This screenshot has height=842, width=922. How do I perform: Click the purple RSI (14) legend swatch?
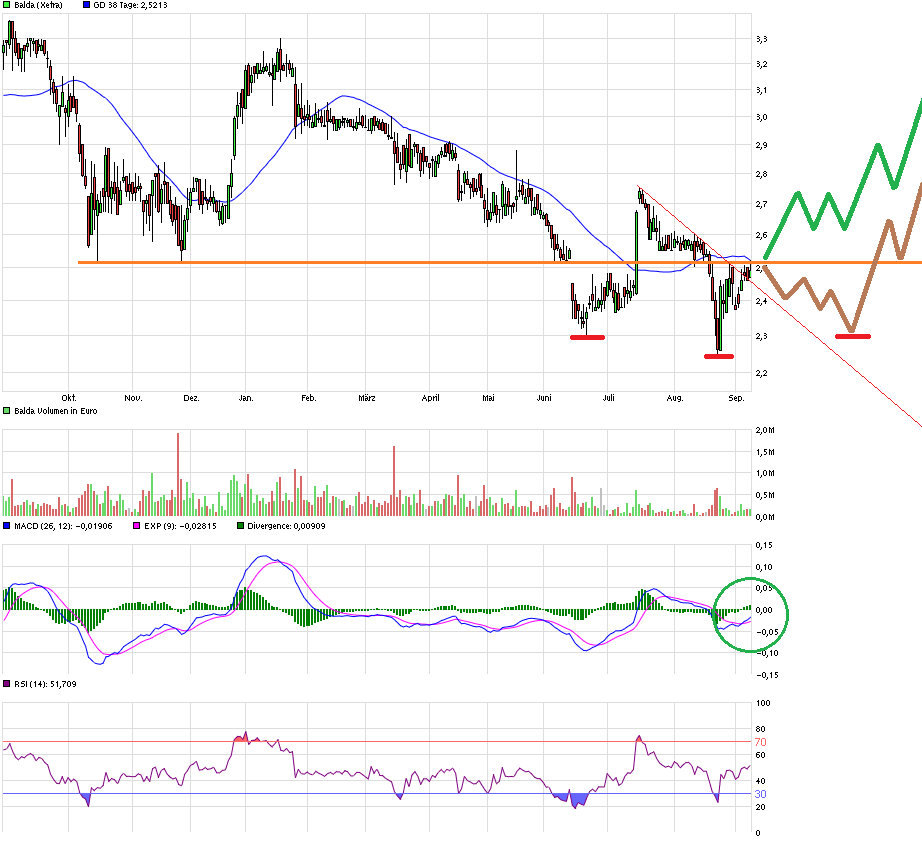7,684
